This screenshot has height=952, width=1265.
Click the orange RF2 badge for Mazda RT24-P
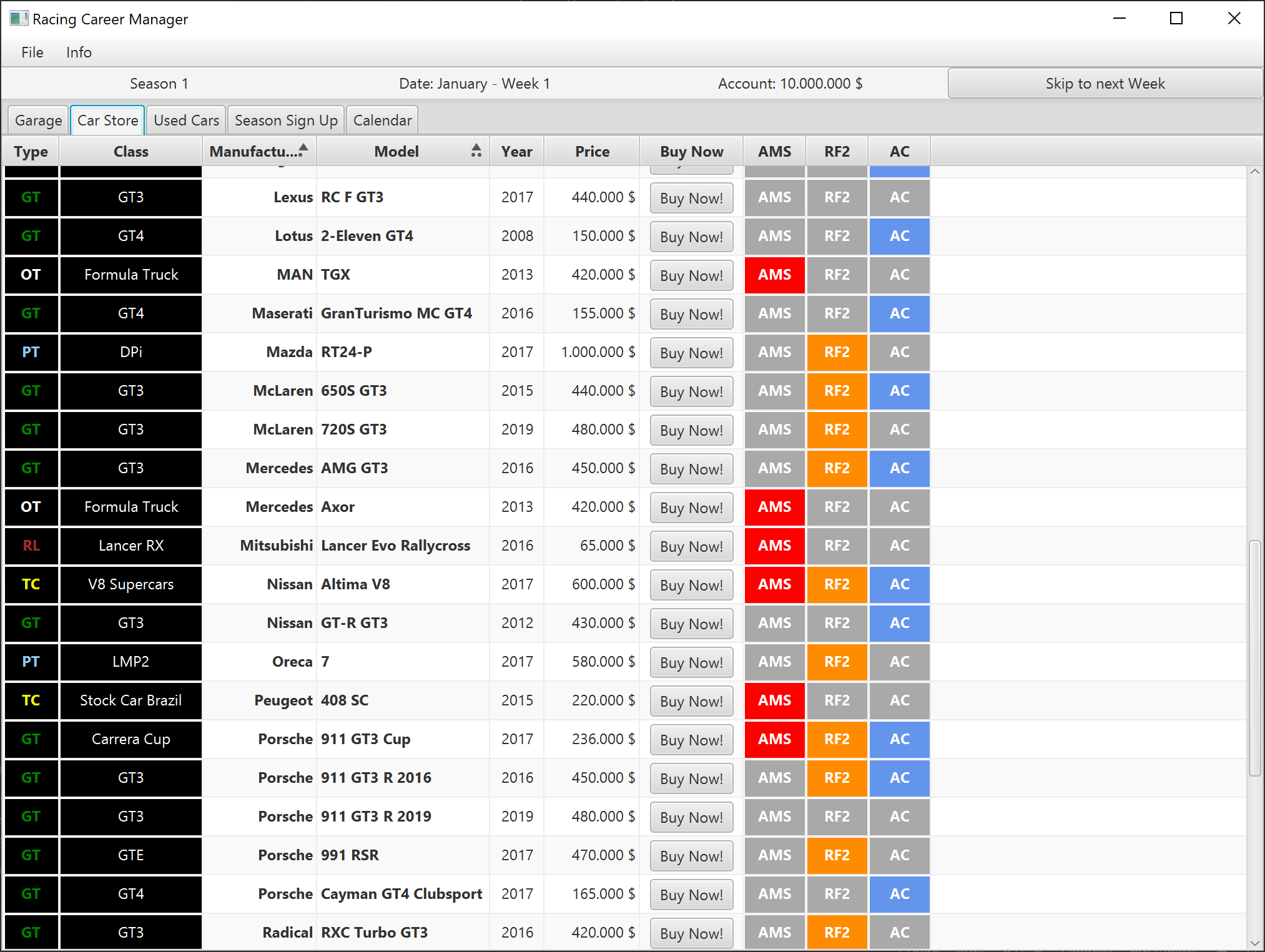(x=837, y=352)
